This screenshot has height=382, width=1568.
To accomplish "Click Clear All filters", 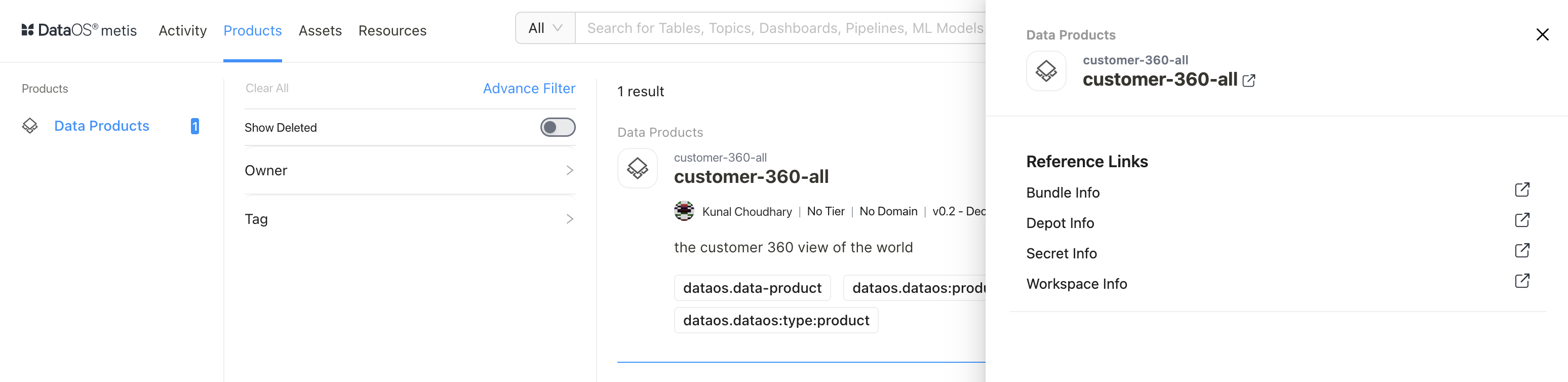I will [x=267, y=88].
